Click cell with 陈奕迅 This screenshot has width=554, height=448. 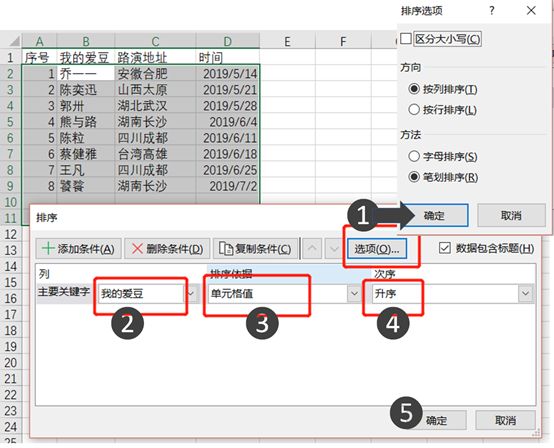[86, 90]
